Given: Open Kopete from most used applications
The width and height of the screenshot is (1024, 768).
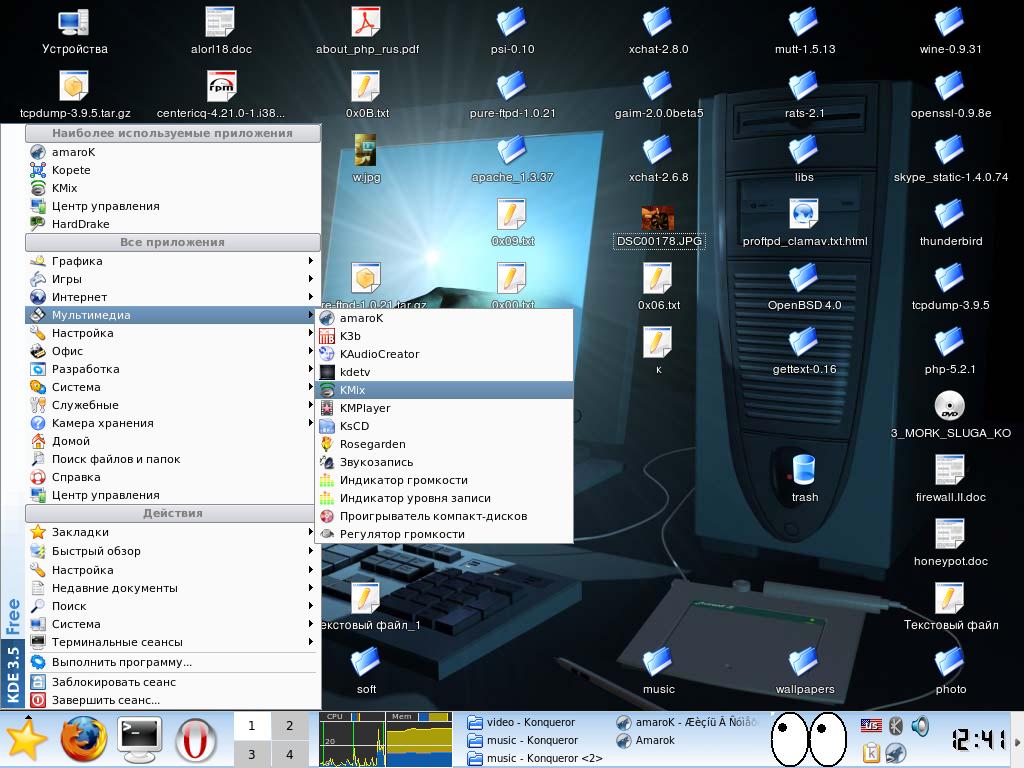Looking at the screenshot, I should (x=172, y=170).
